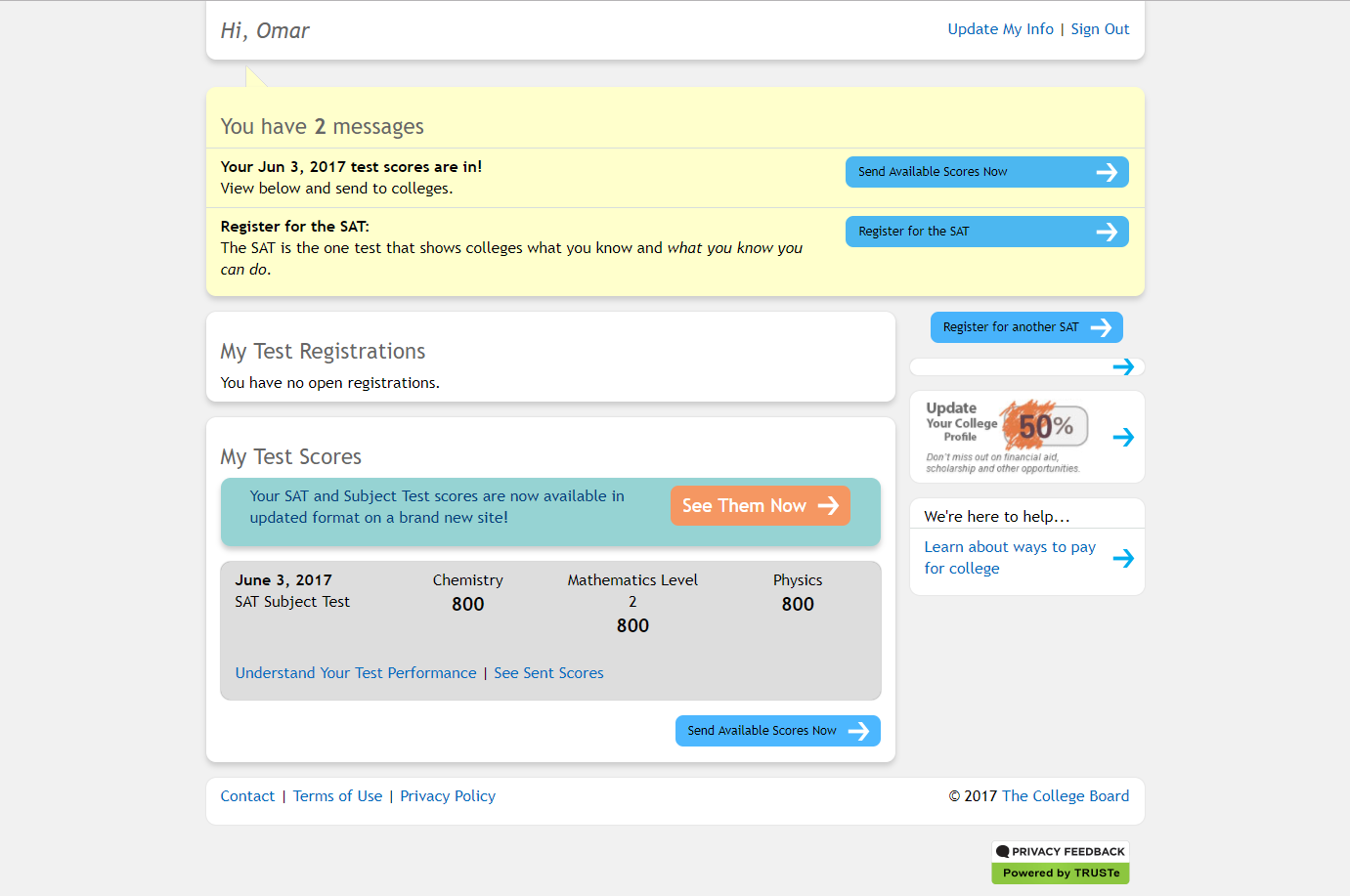Click the blue arrow in the empty sidebar box
1350x896 pixels.
pos(1123,367)
